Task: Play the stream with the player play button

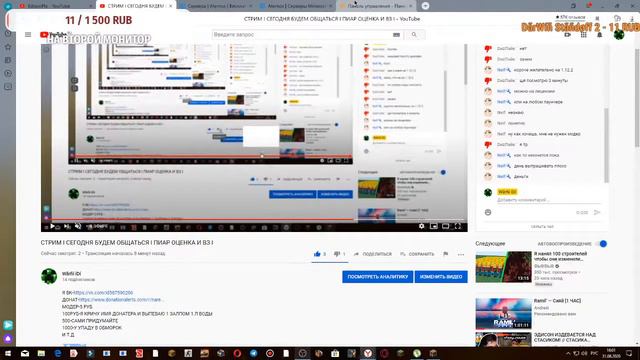Action: (x=52, y=226)
